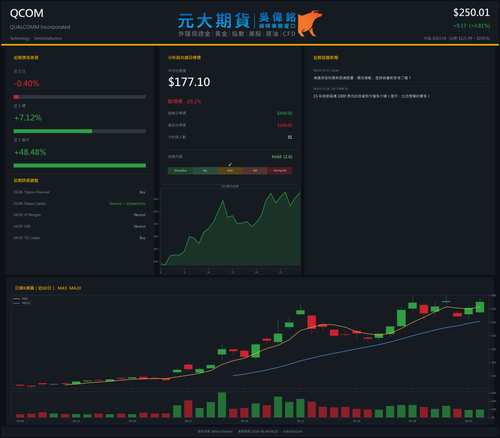Click the $100.00 low target value

pos(285,125)
